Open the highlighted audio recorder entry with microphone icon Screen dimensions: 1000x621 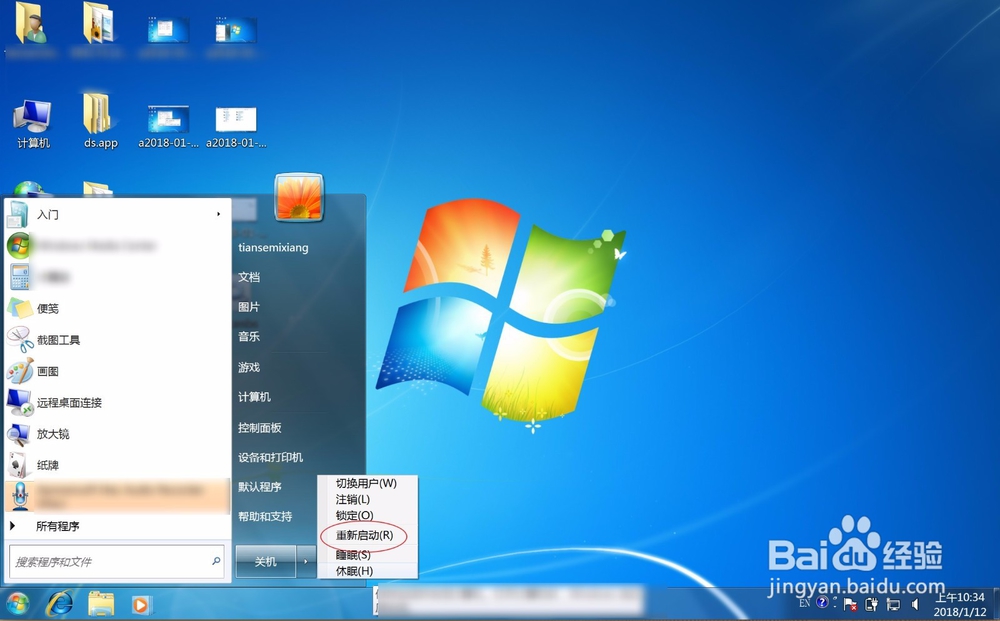tap(117, 496)
